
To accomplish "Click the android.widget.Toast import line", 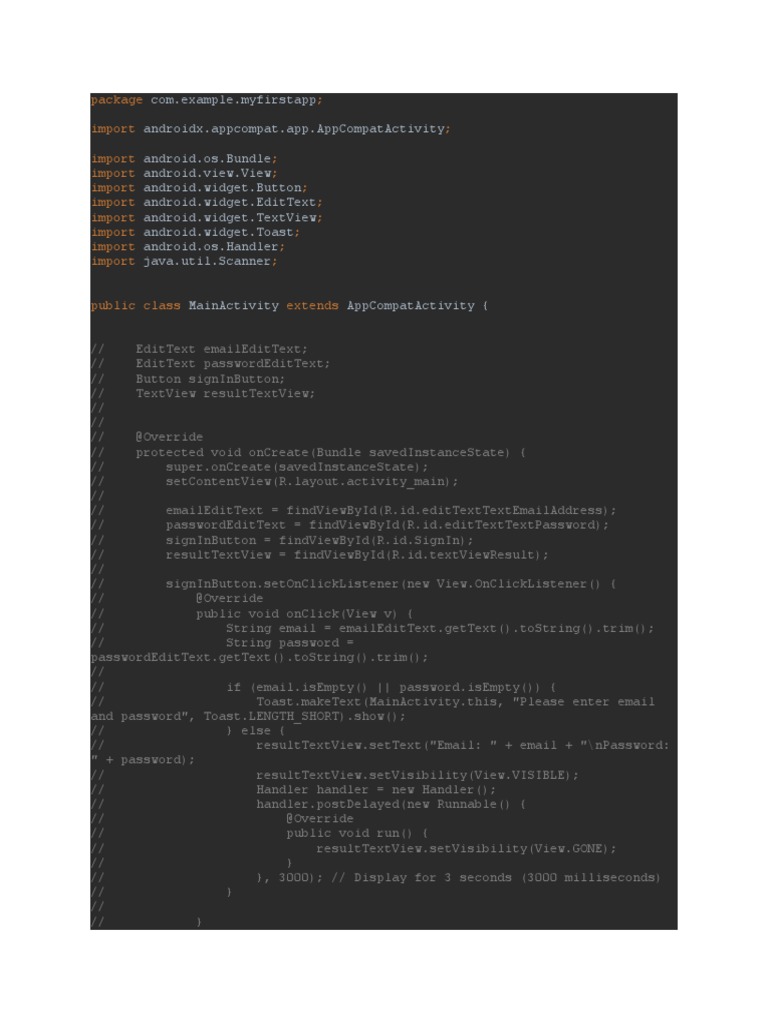I will click(x=195, y=232).
